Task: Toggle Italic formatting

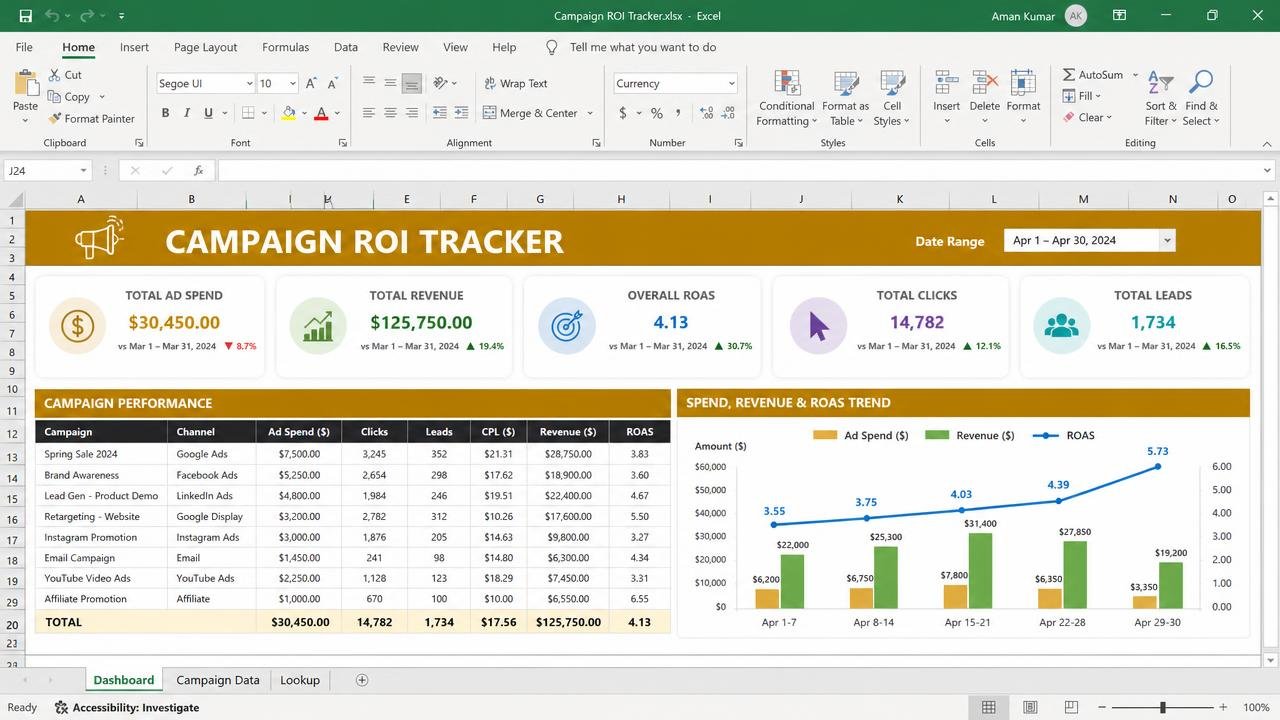Action: (187, 113)
